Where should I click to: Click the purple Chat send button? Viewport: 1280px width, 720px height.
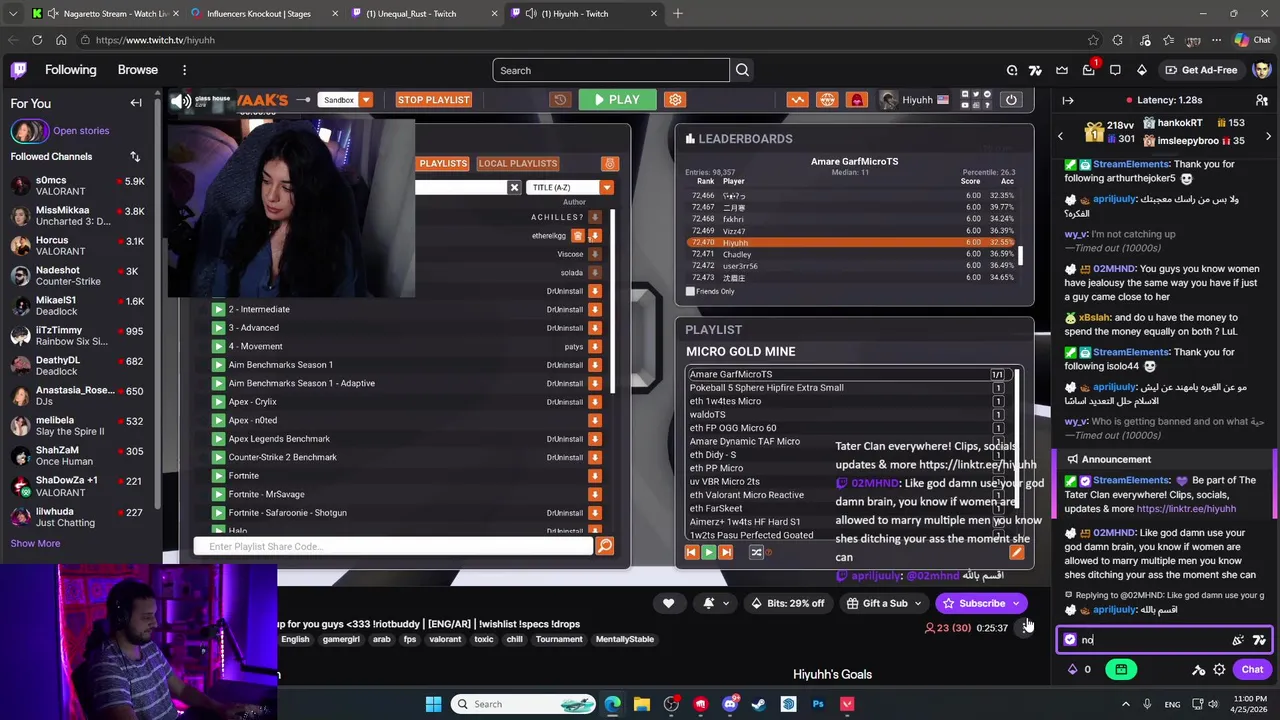point(1252,669)
